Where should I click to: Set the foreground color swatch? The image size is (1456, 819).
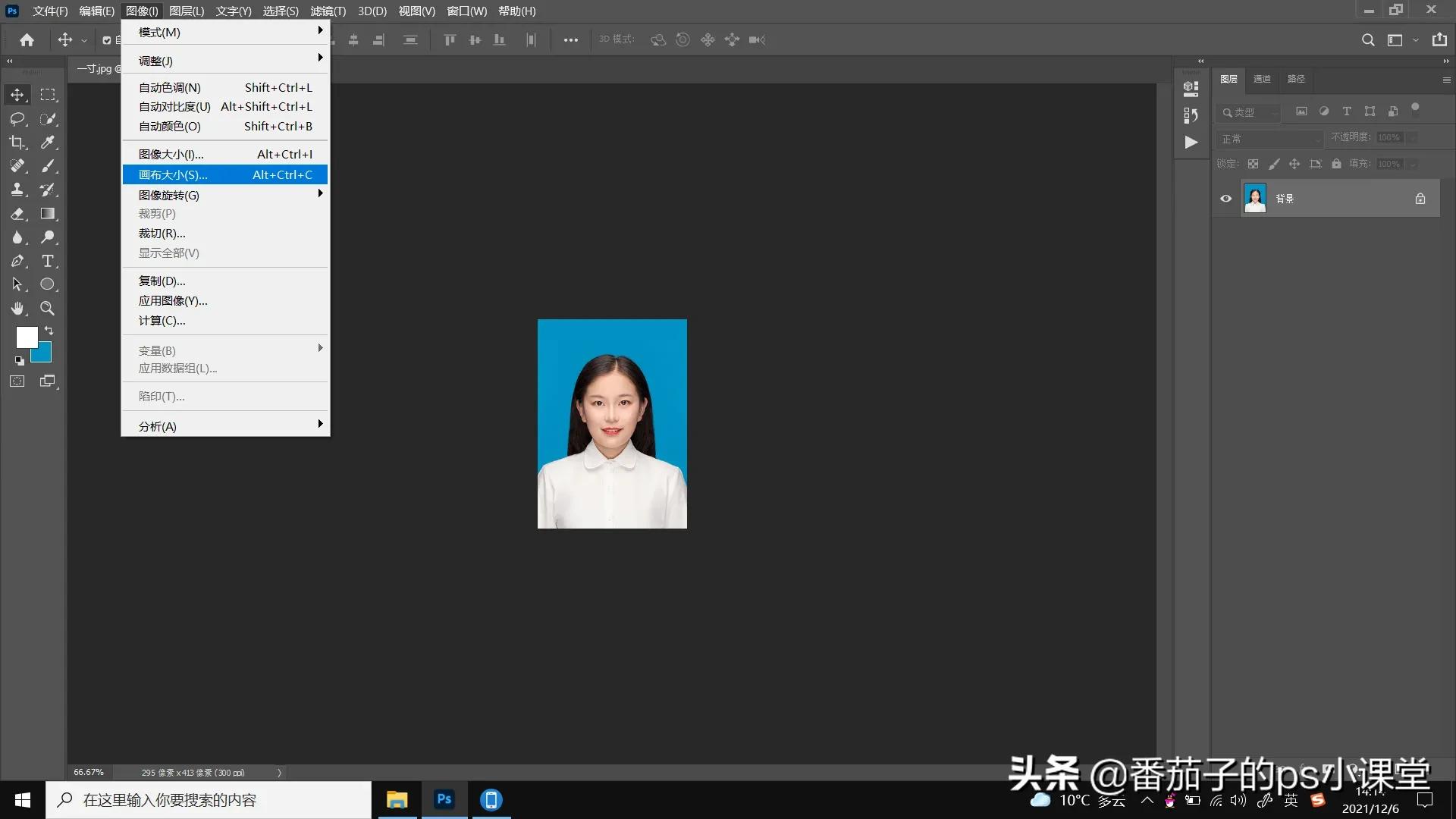pyautogui.click(x=26, y=336)
